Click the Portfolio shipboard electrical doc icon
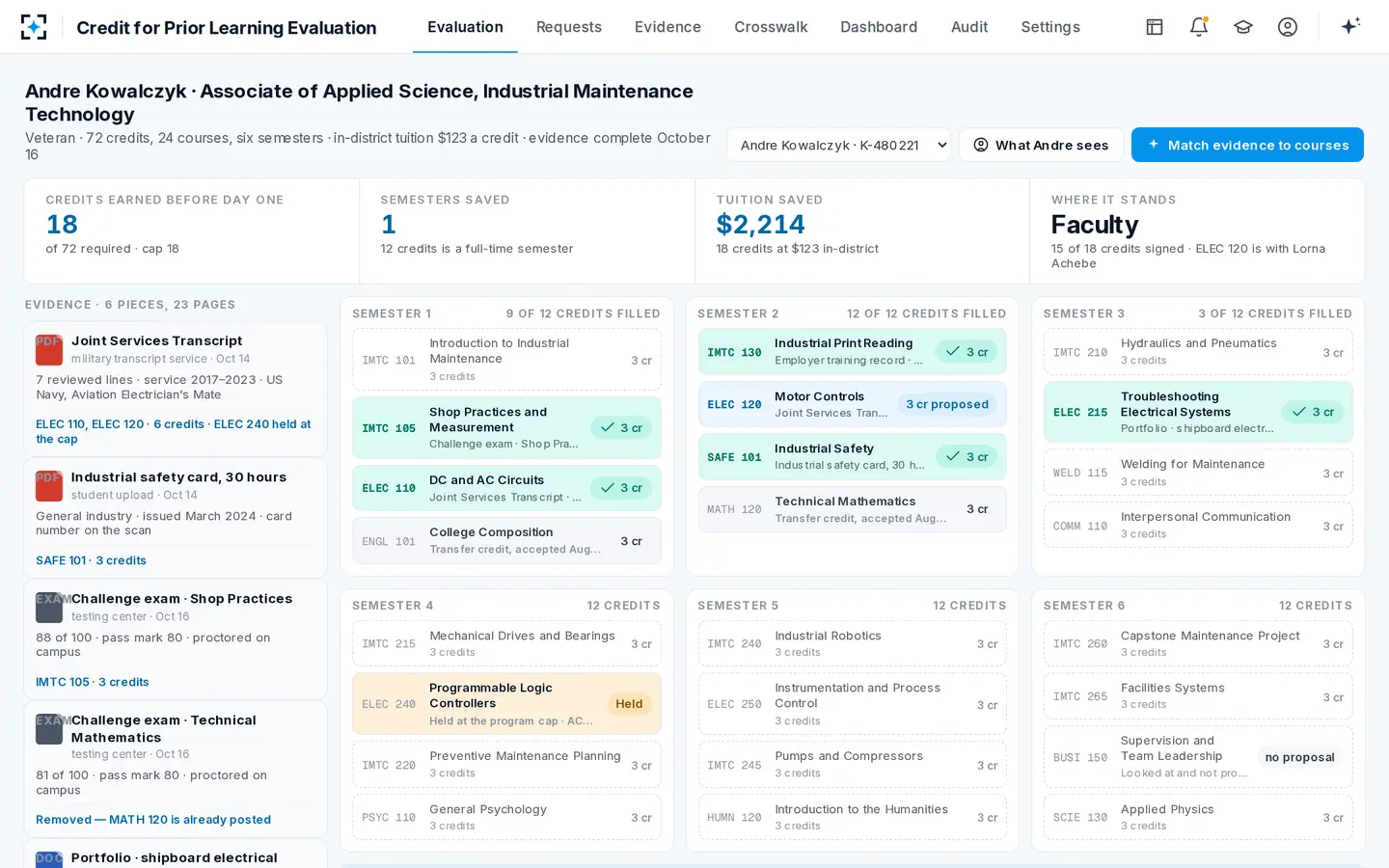 coord(49,859)
